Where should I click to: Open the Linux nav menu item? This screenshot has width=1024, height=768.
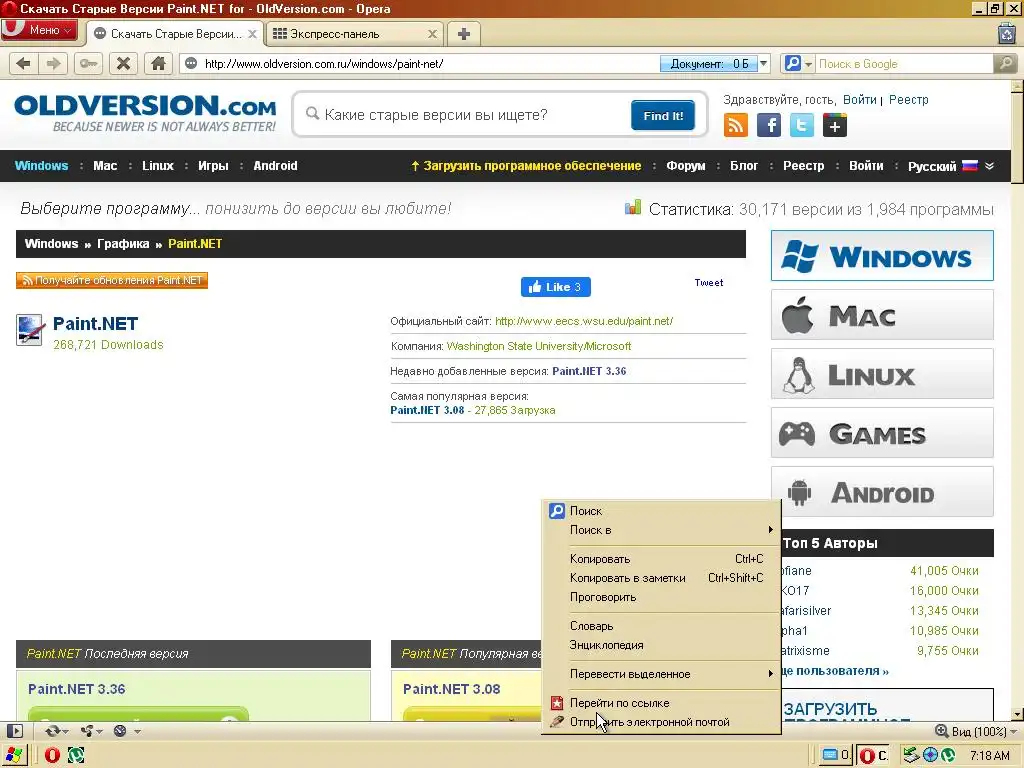tap(158, 166)
